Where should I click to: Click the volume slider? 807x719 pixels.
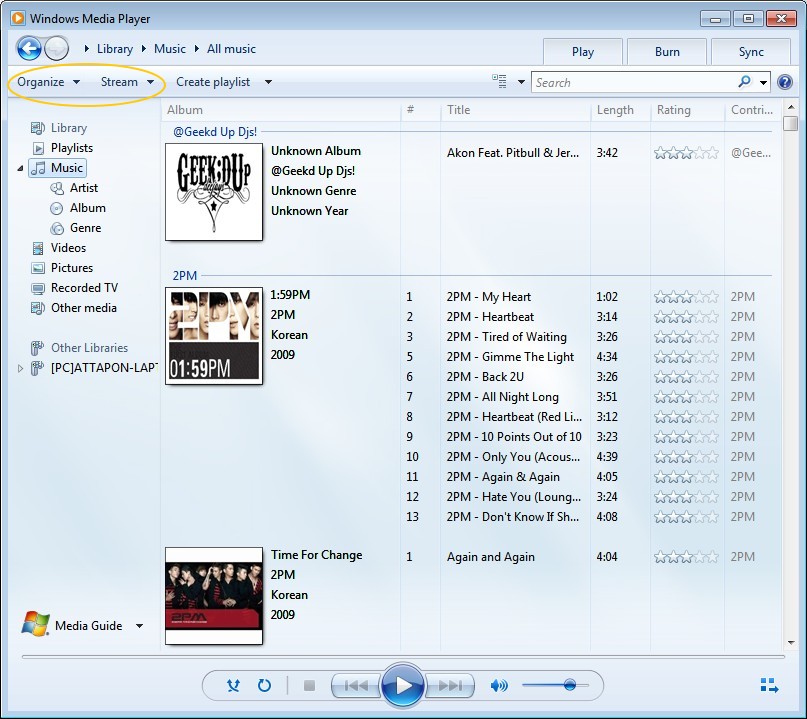[555, 685]
